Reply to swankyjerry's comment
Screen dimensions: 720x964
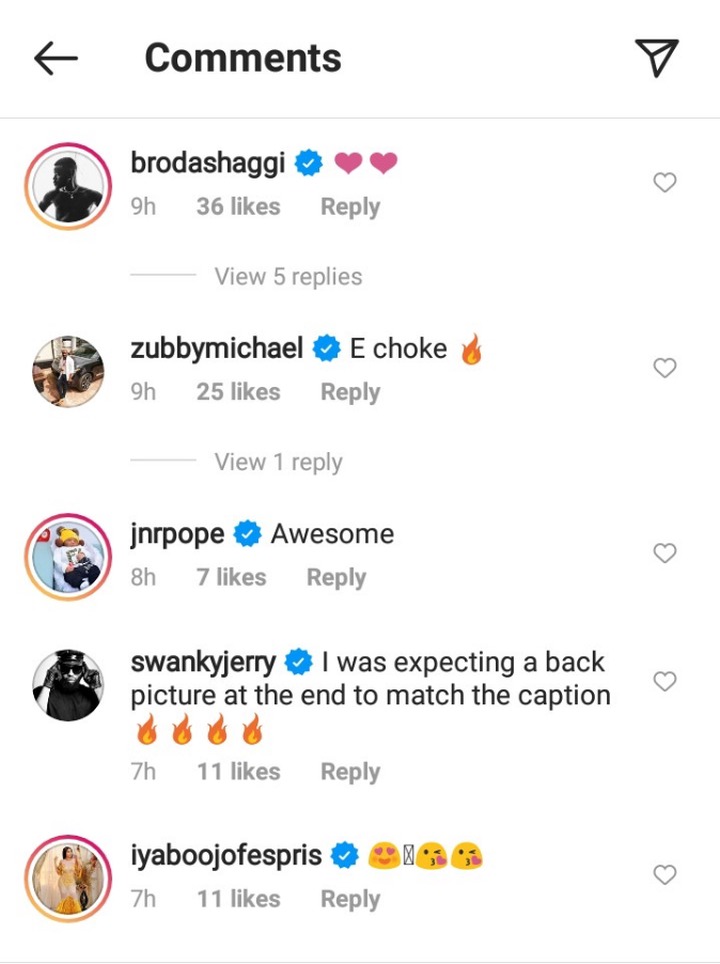350,772
